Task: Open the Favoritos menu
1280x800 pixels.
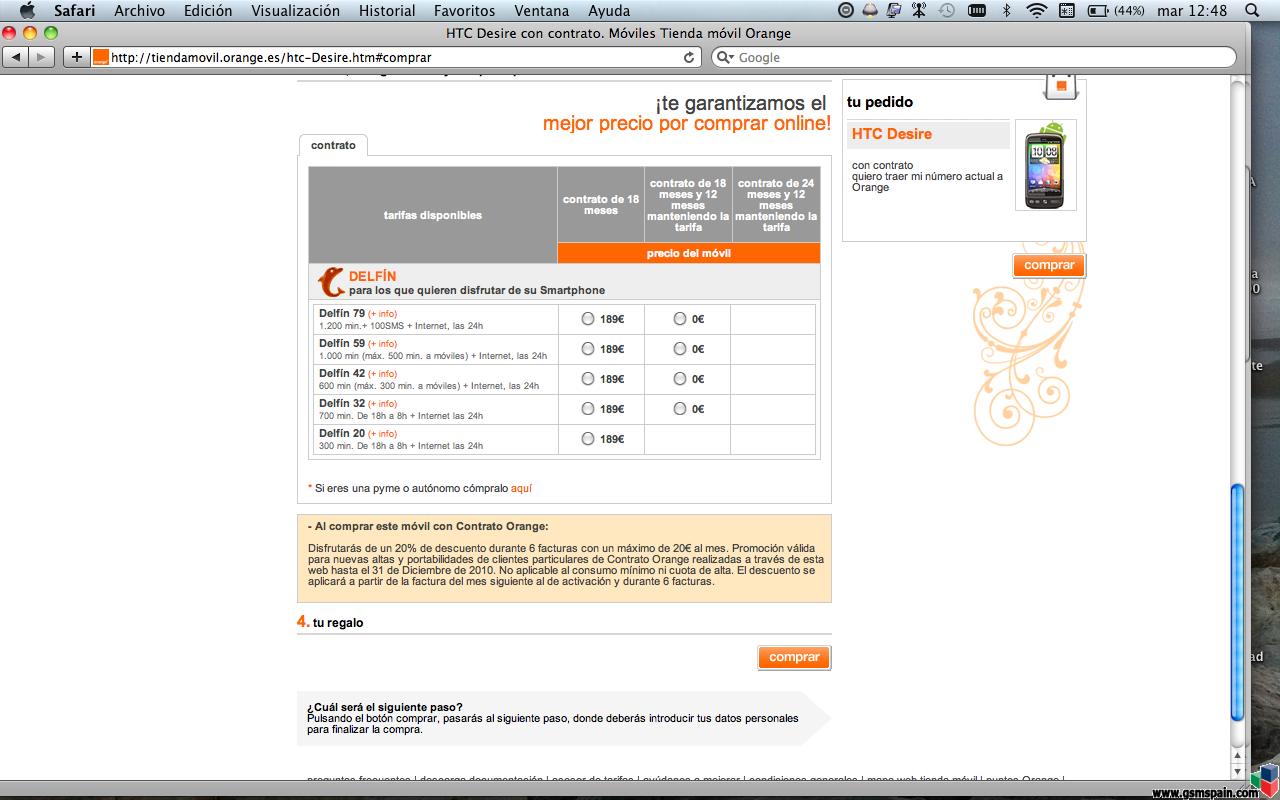Action: pos(464,11)
